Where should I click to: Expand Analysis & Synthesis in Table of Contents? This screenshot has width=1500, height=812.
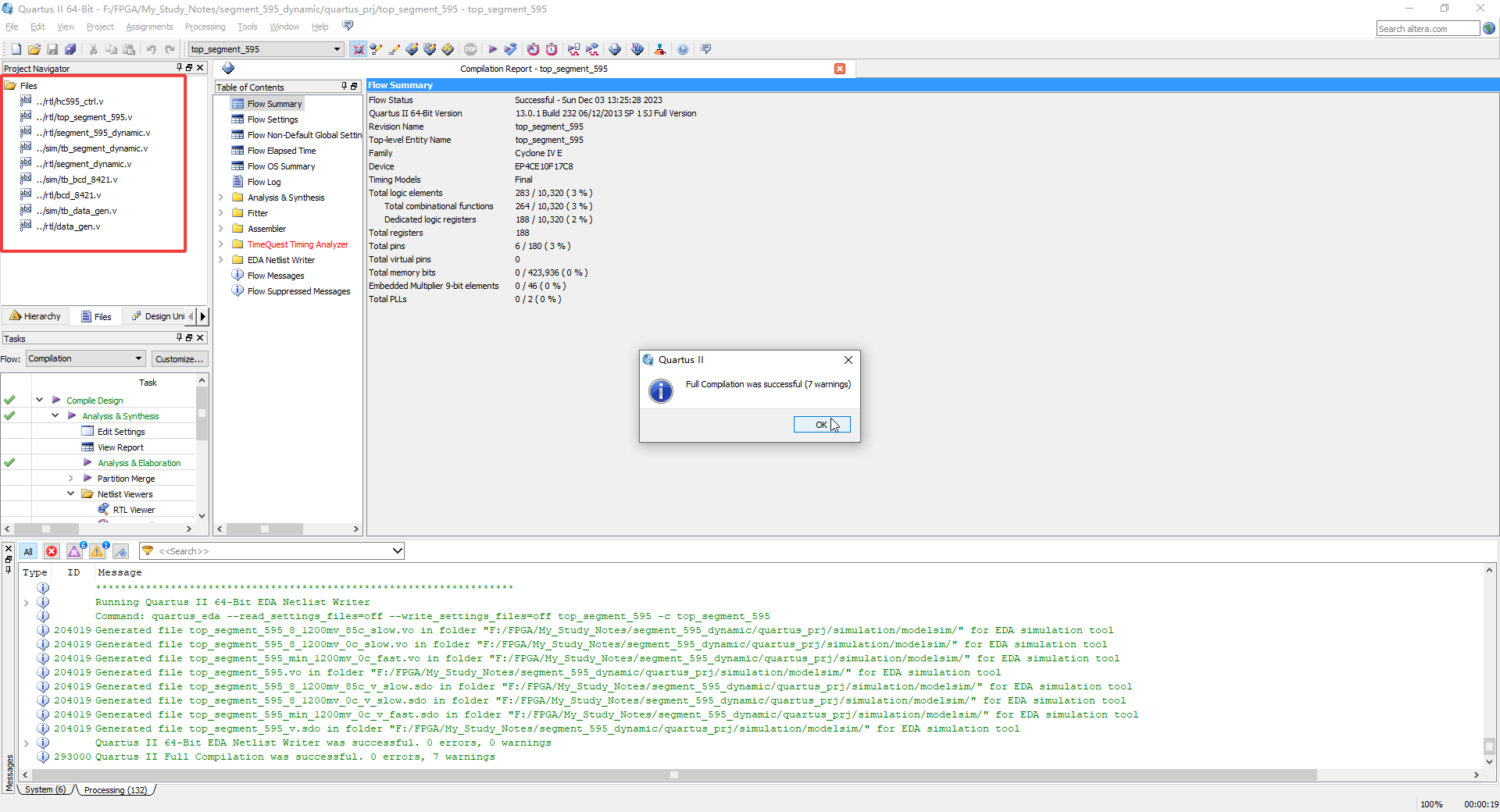pyautogui.click(x=221, y=198)
